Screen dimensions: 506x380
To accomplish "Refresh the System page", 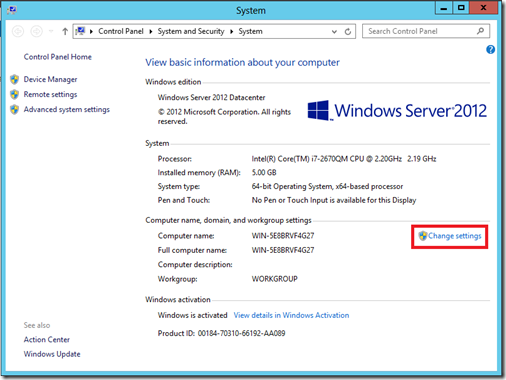I will click(x=348, y=31).
